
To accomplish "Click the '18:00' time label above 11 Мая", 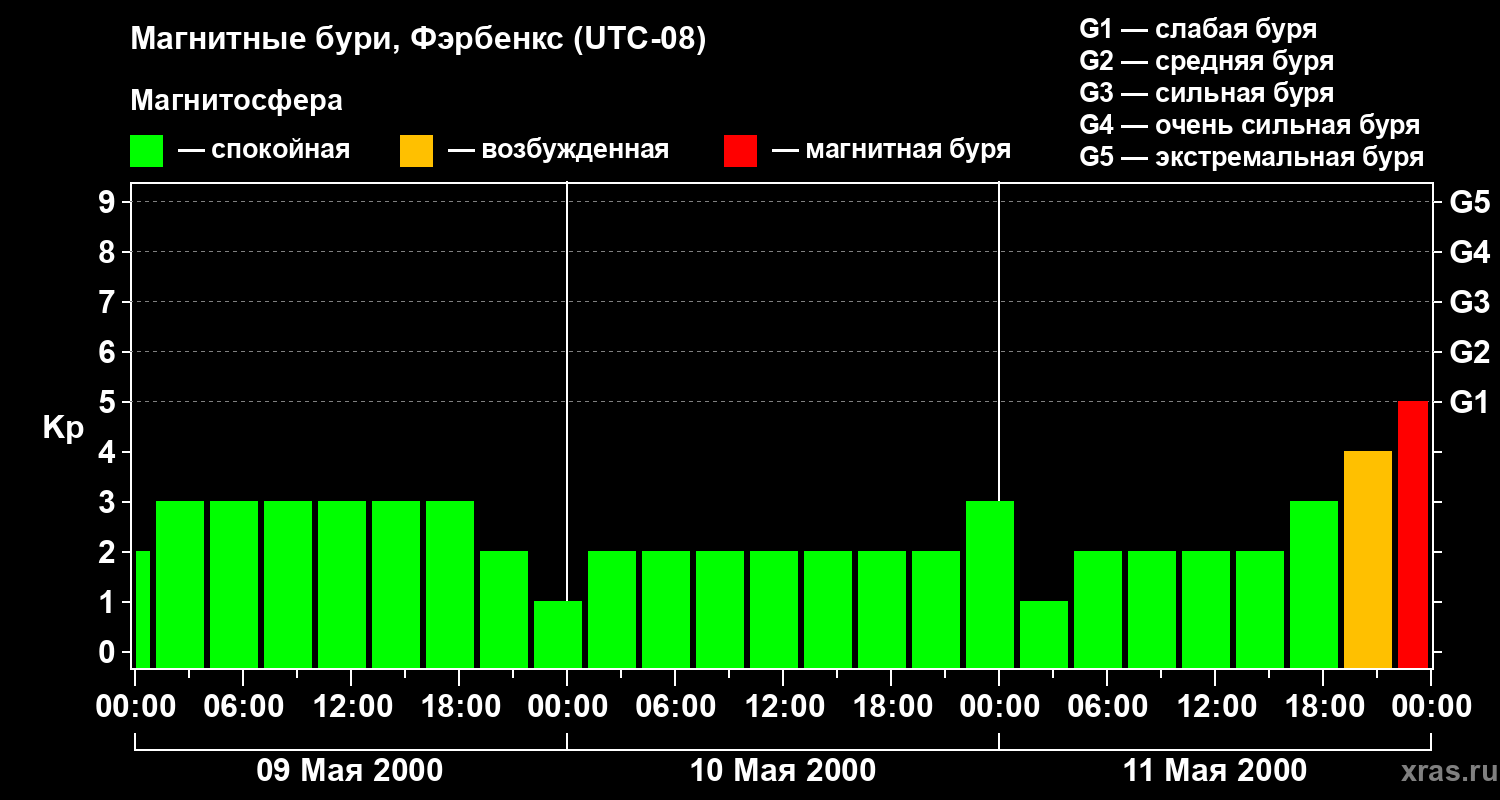I will [1323, 707].
